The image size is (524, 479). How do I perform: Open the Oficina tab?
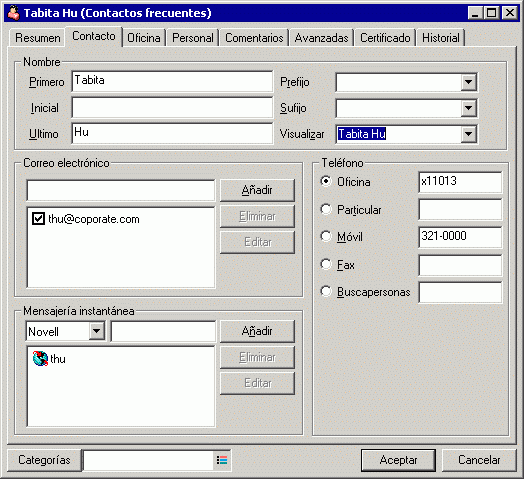[x=144, y=38]
